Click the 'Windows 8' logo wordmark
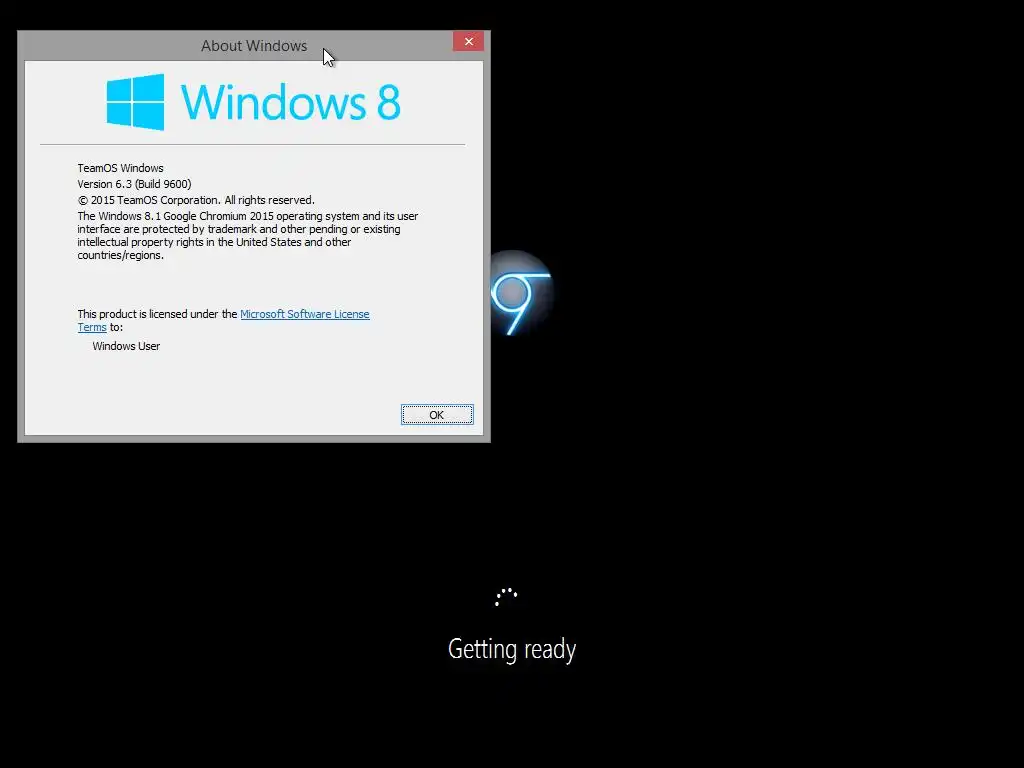The image size is (1024, 768). [291, 102]
